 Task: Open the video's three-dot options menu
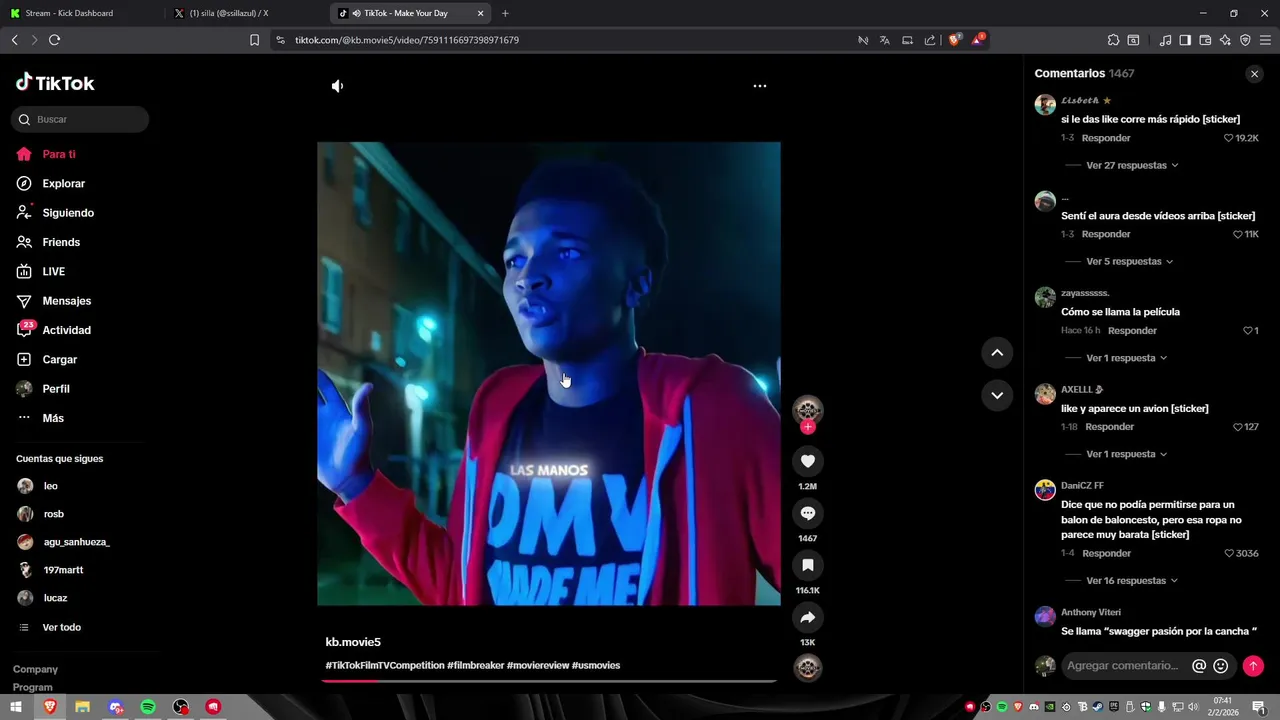pos(760,86)
